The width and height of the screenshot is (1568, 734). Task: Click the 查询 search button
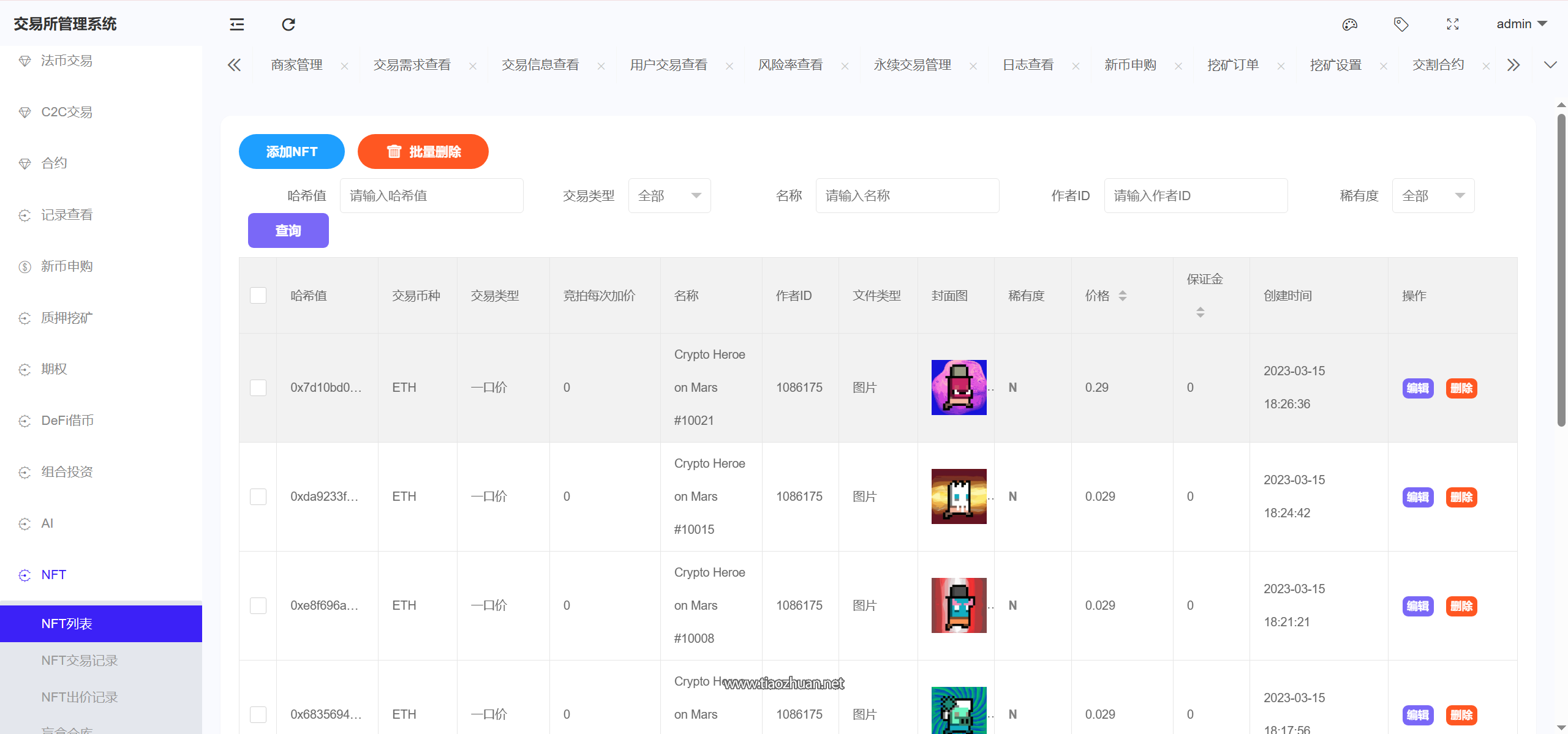click(288, 231)
